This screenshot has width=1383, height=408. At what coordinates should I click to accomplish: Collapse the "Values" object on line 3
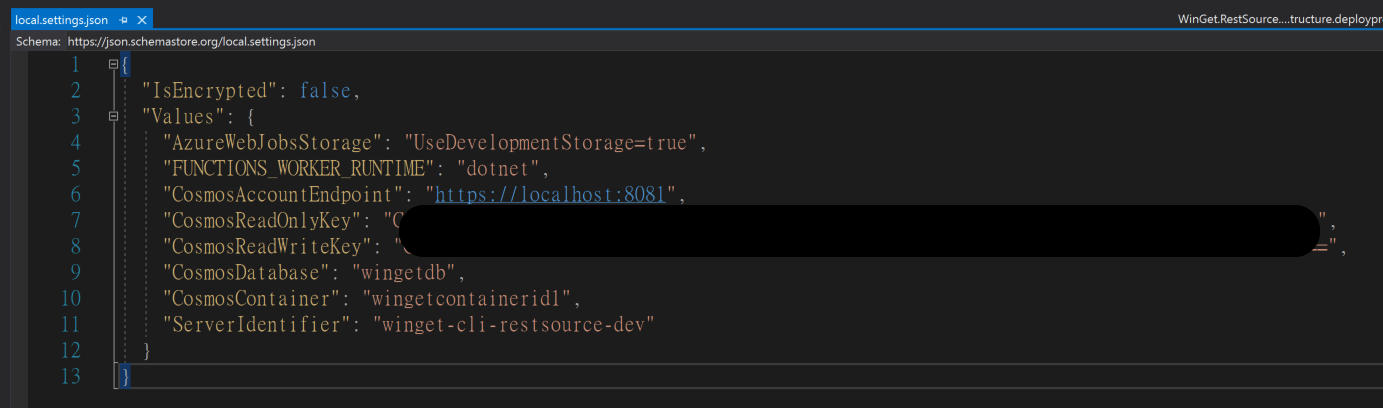113,116
